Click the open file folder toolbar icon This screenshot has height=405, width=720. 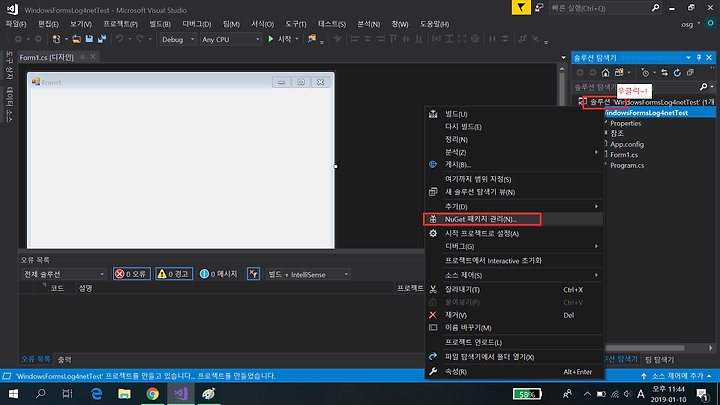tap(77, 39)
